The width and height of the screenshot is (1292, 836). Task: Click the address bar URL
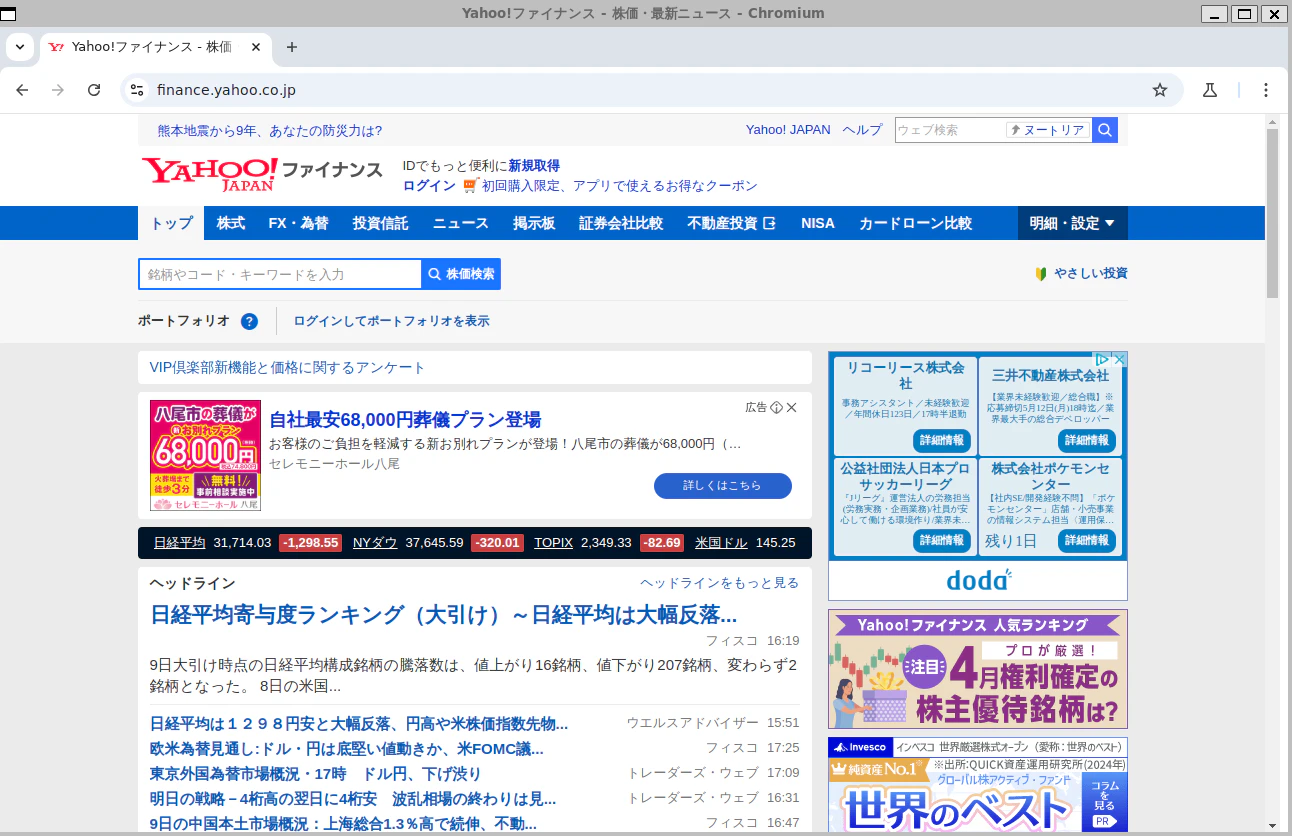226,90
